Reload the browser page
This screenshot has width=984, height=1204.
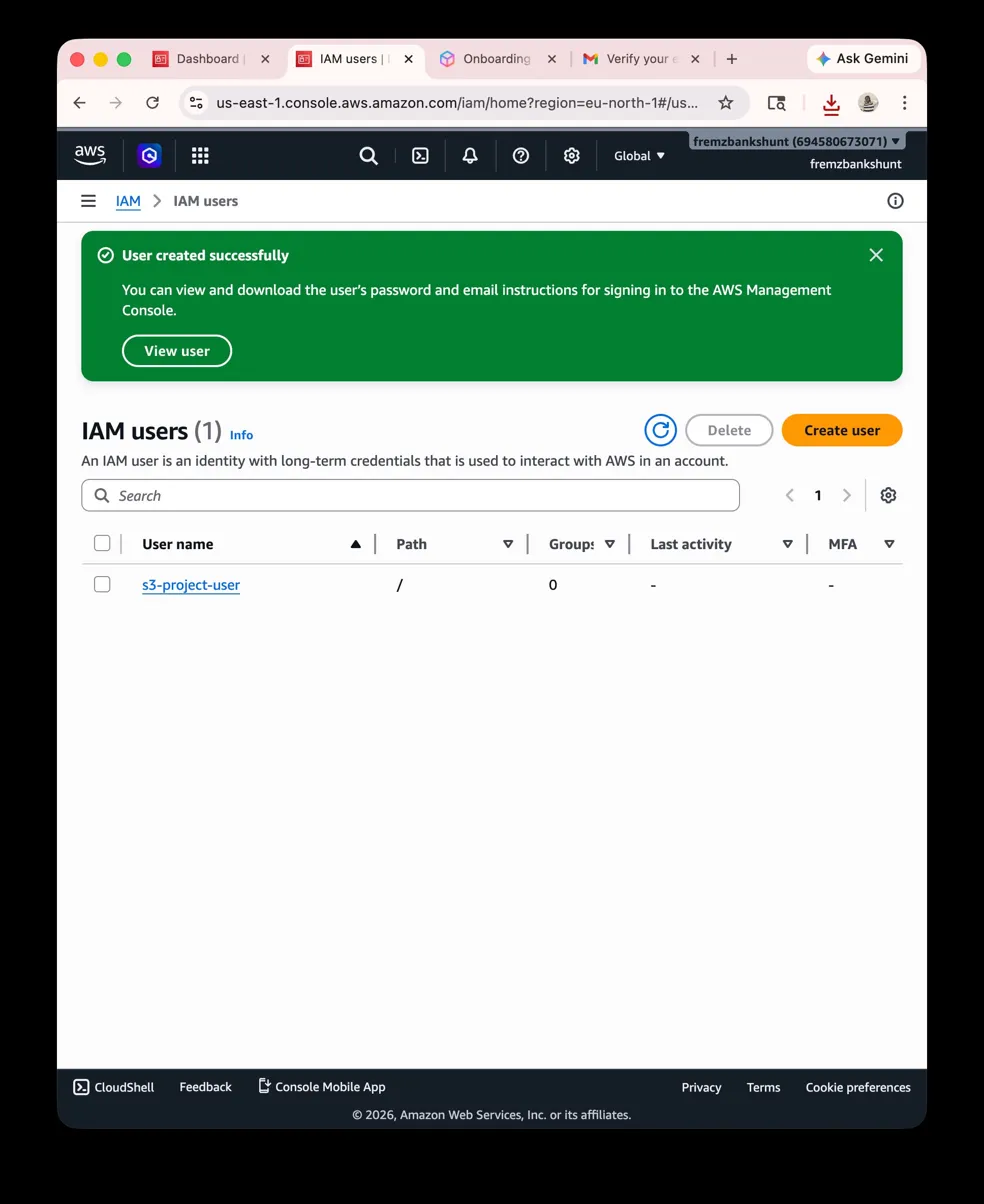pos(152,102)
